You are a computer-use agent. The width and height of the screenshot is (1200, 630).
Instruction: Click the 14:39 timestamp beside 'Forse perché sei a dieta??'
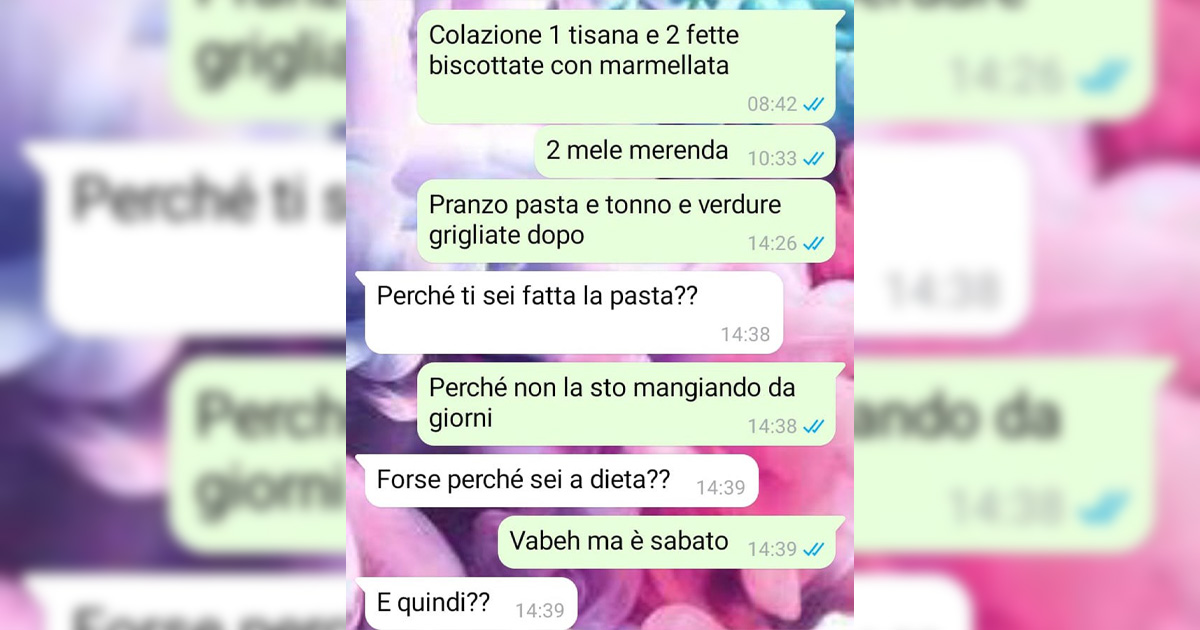click(x=721, y=488)
